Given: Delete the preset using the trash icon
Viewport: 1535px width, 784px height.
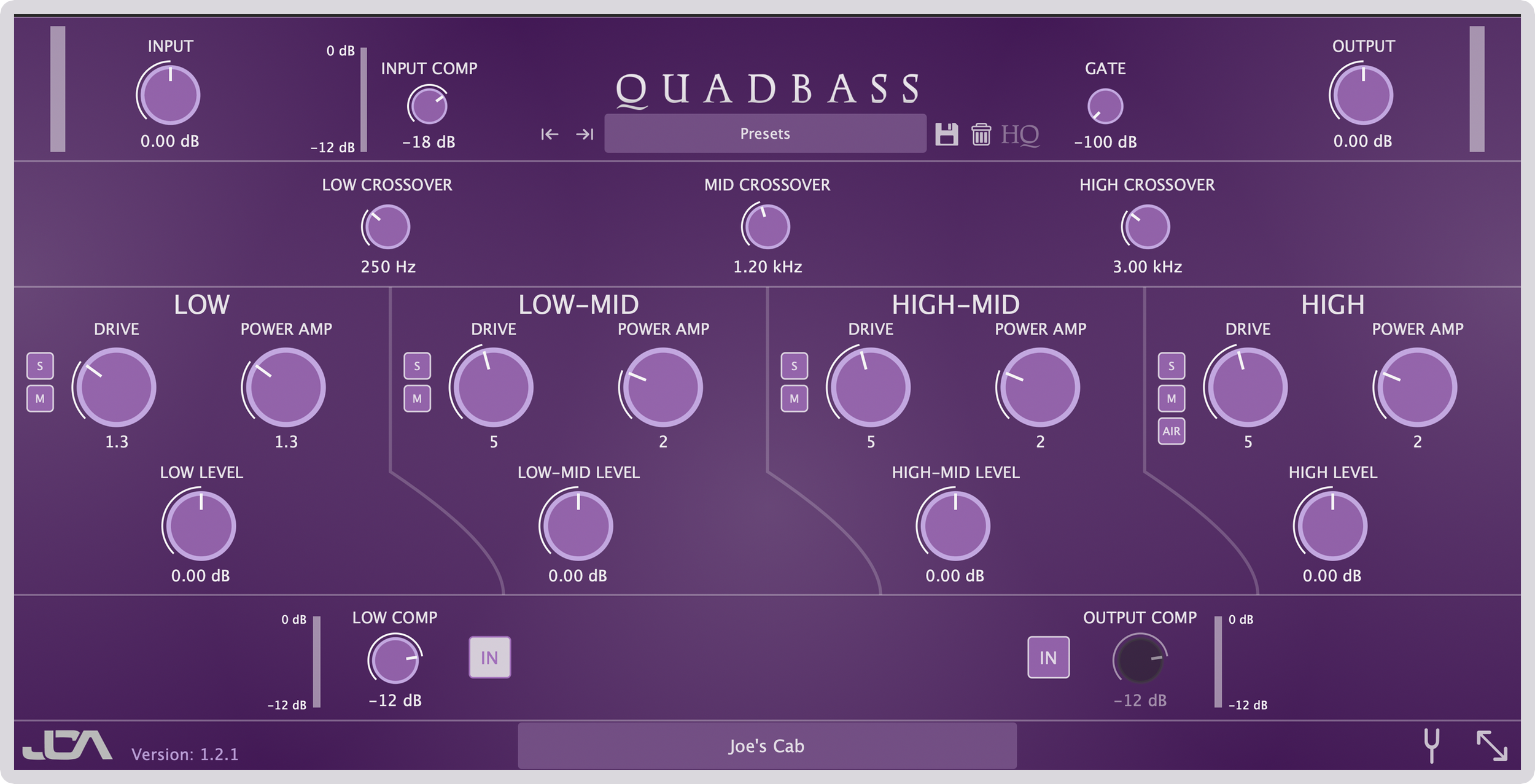Looking at the screenshot, I should [981, 134].
